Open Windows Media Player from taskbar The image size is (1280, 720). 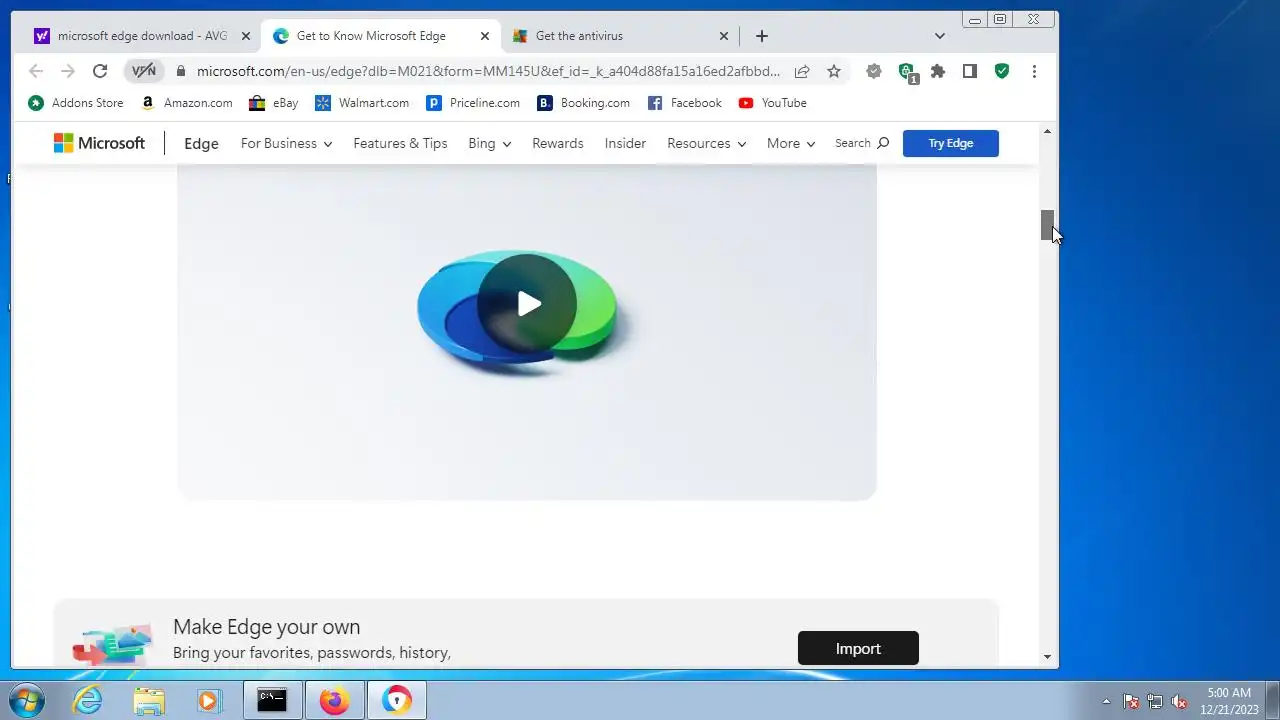pyautogui.click(x=208, y=700)
